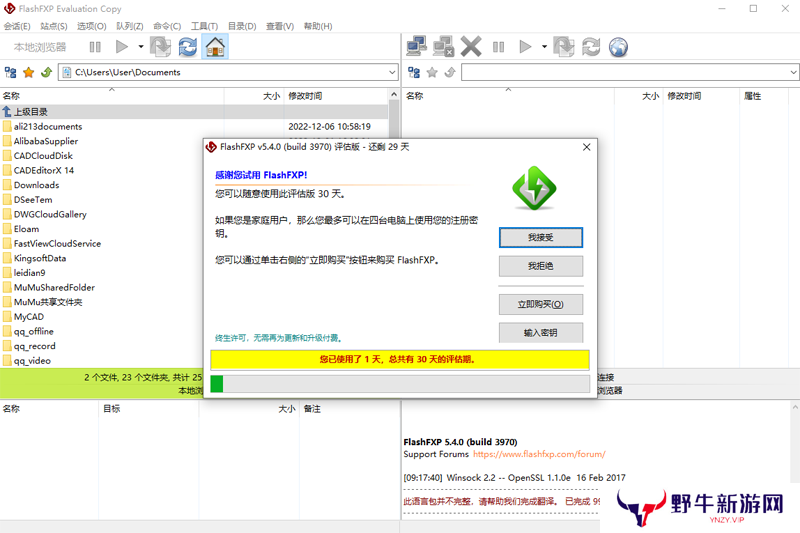800x533 pixels.
Task: Click the local pane pause icon
Action: pyautogui.click(x=95, y=47)
